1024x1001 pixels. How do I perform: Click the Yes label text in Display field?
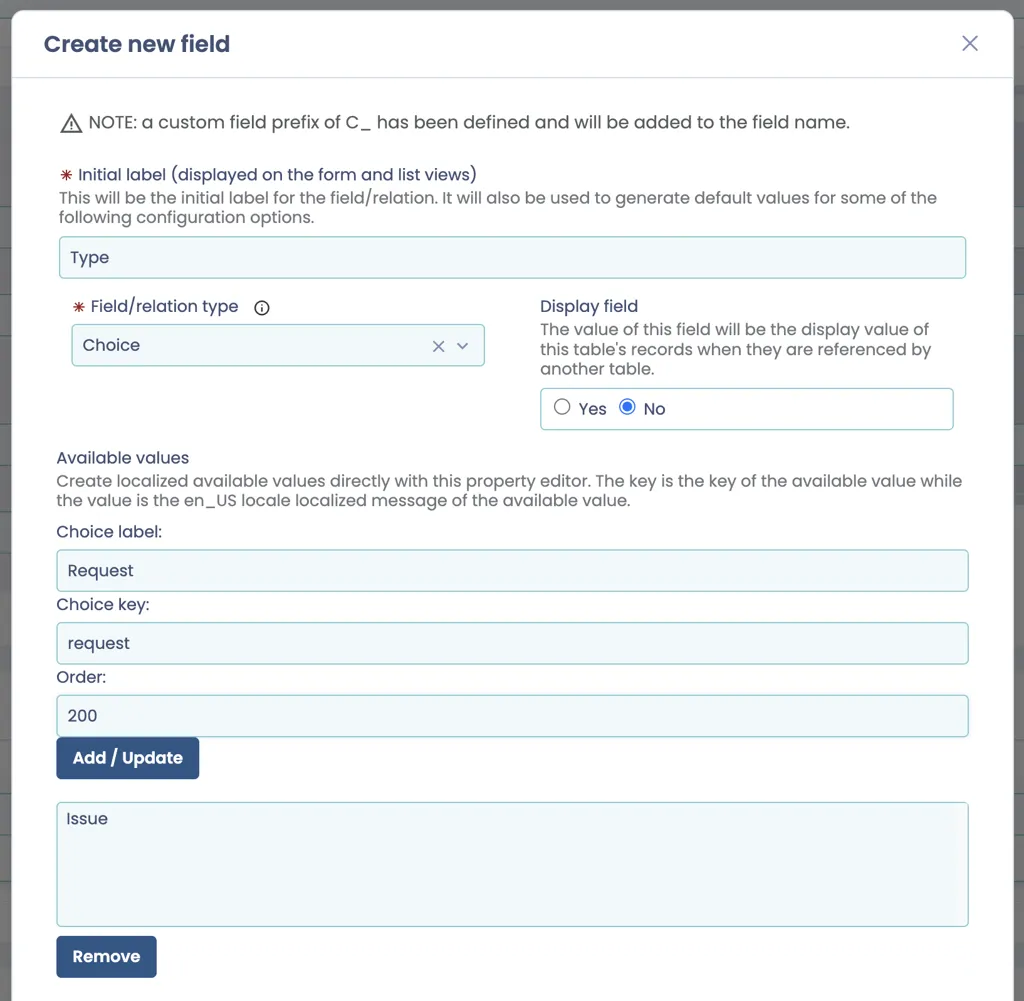(592, 409)
